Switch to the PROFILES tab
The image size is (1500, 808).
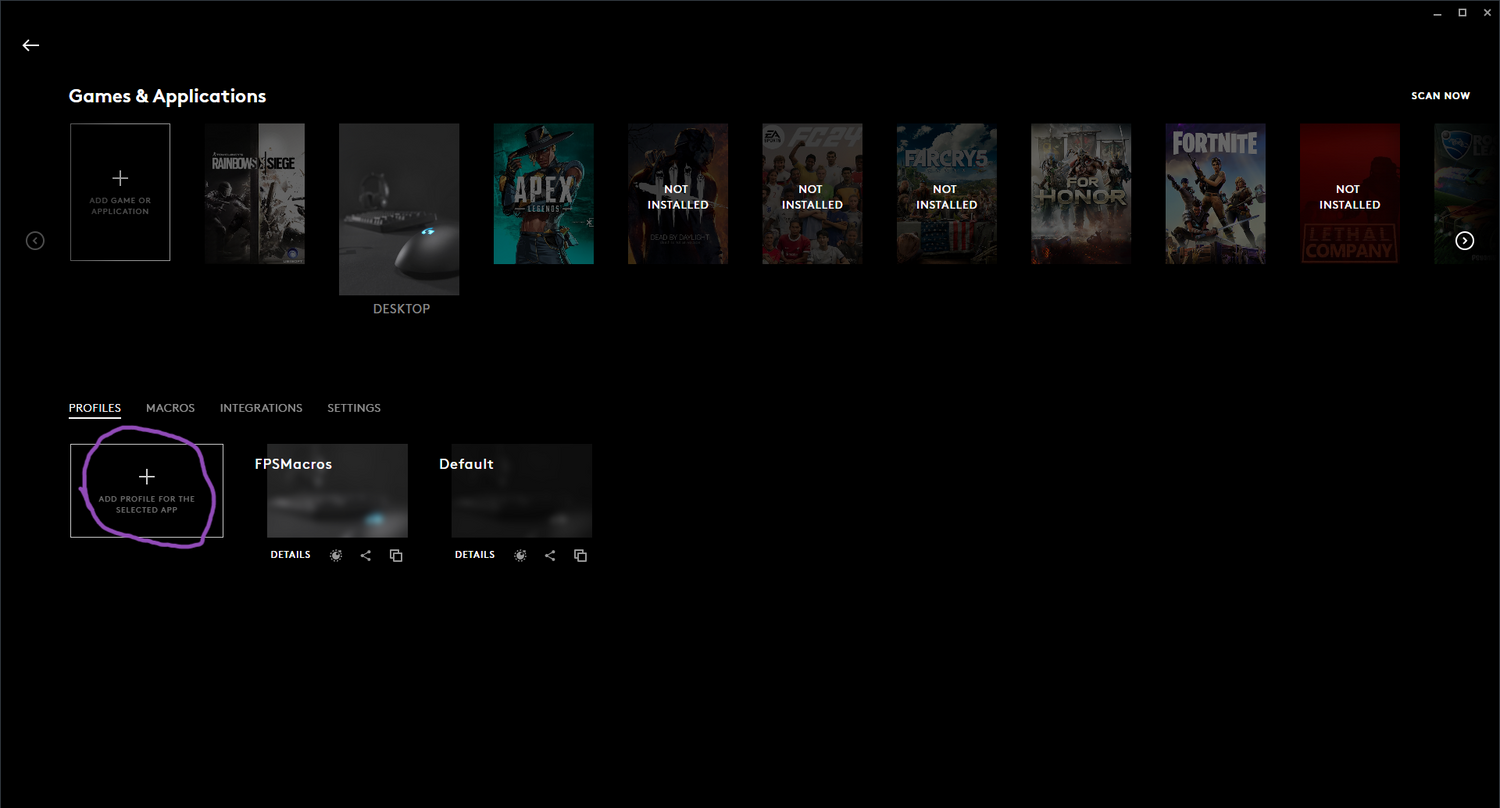click(x=95, y=408)
